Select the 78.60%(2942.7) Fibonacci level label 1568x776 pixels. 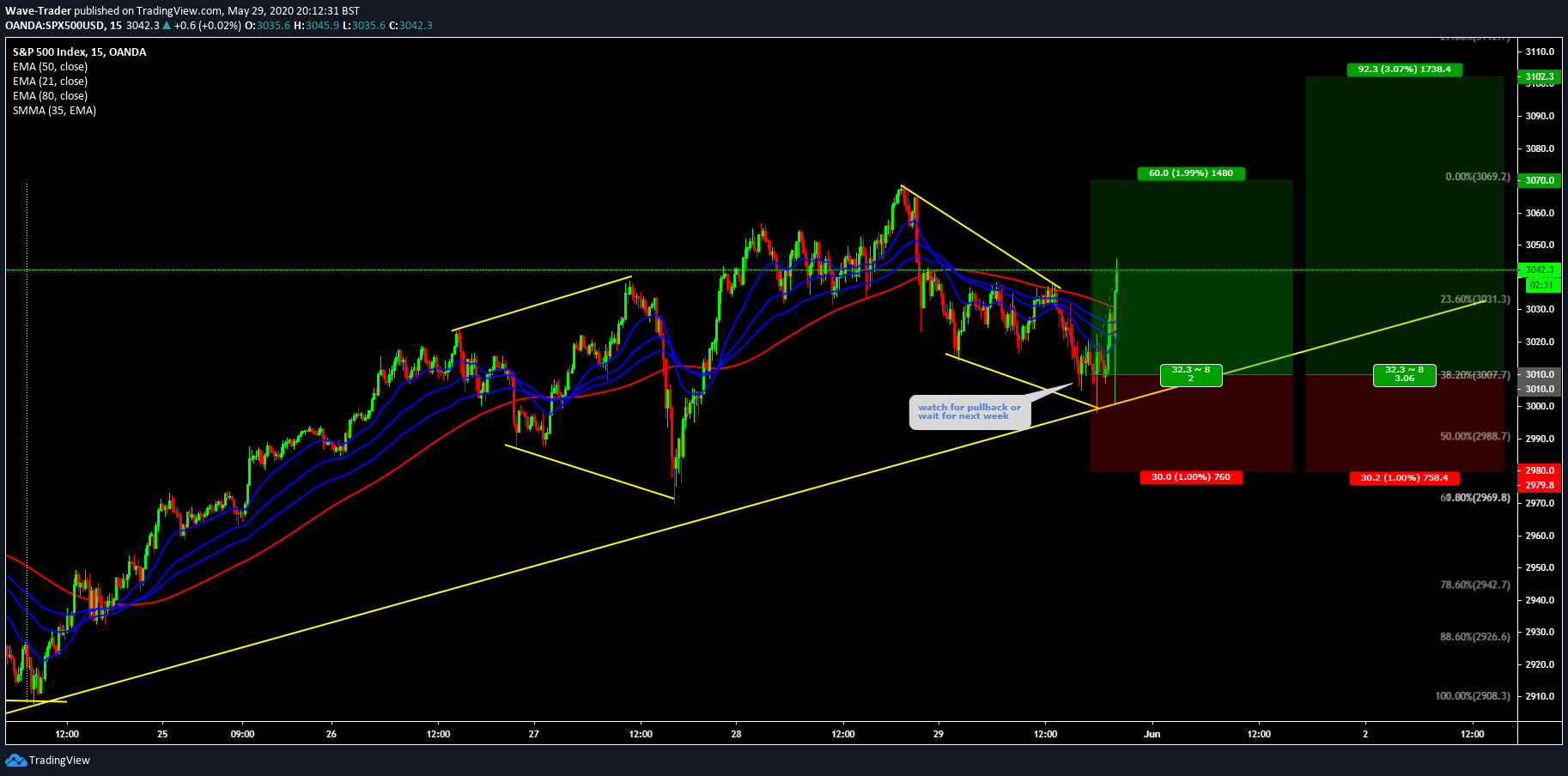coord(1475,585)
